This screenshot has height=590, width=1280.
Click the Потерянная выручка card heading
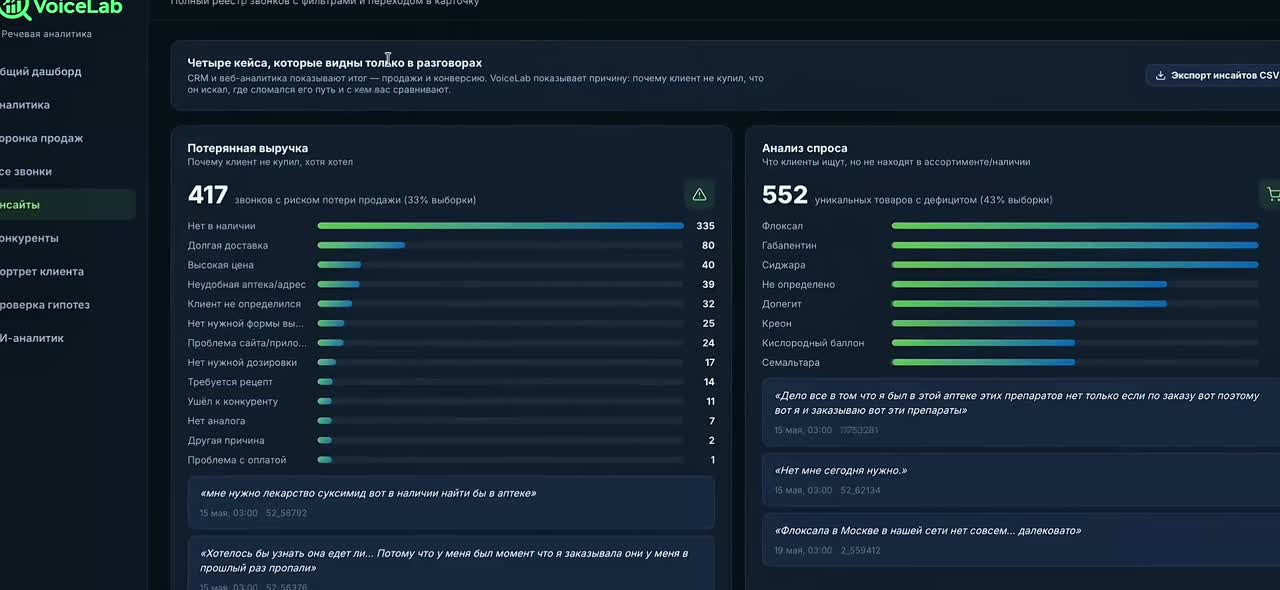[x=248, y=148]
